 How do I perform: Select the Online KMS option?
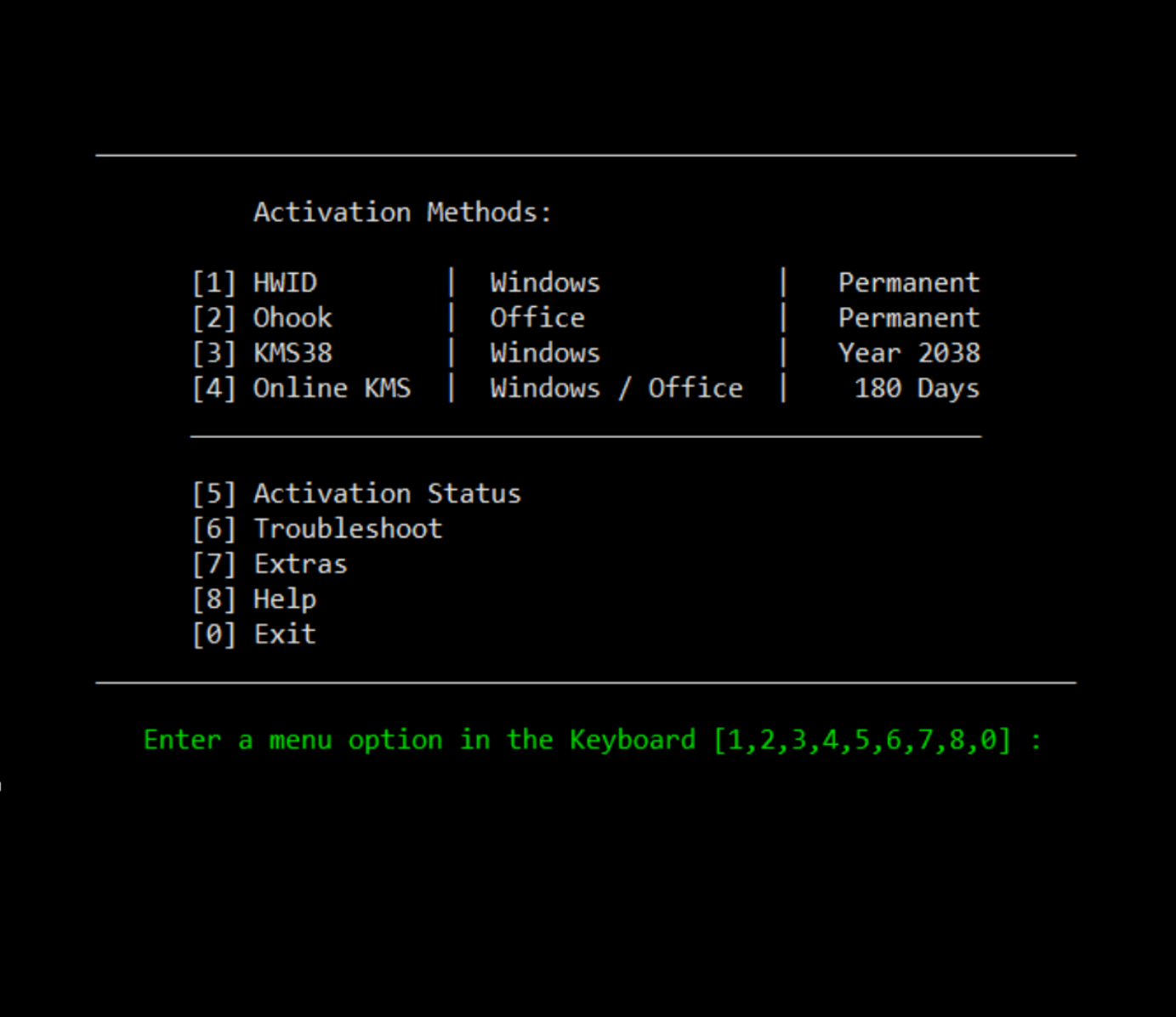tap(302, 389)
